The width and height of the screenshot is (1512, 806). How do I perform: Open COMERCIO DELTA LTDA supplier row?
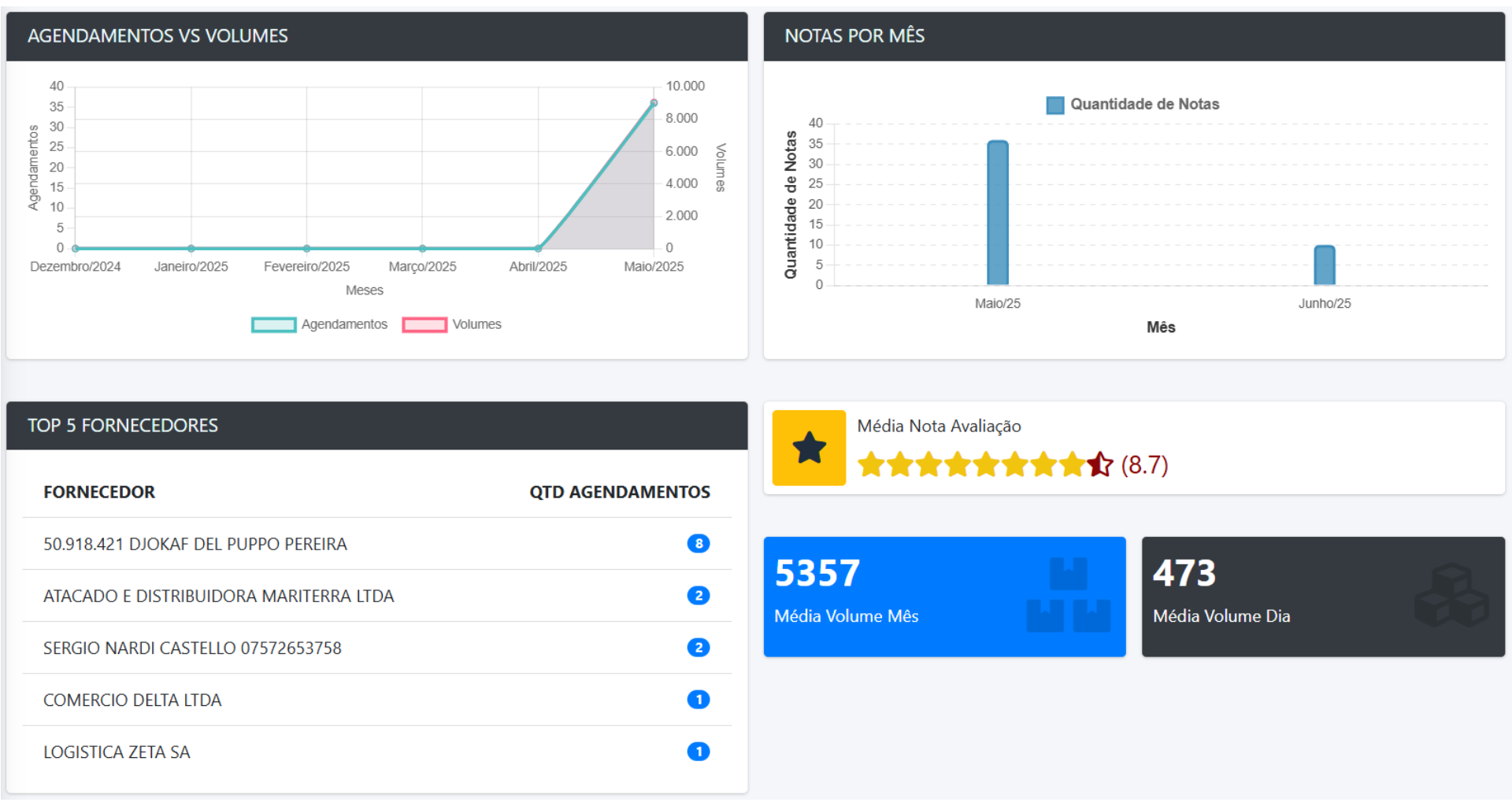click(x=132, y=700)
